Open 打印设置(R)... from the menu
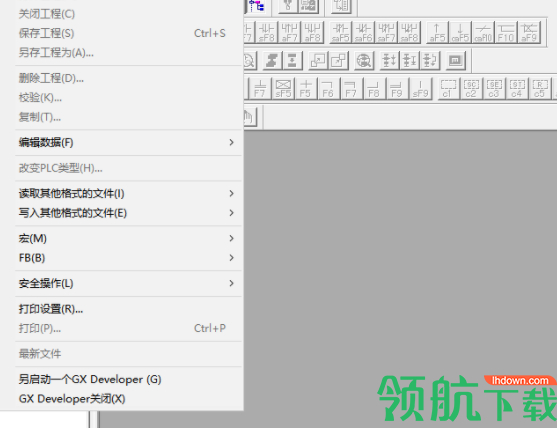 [128, 309]
